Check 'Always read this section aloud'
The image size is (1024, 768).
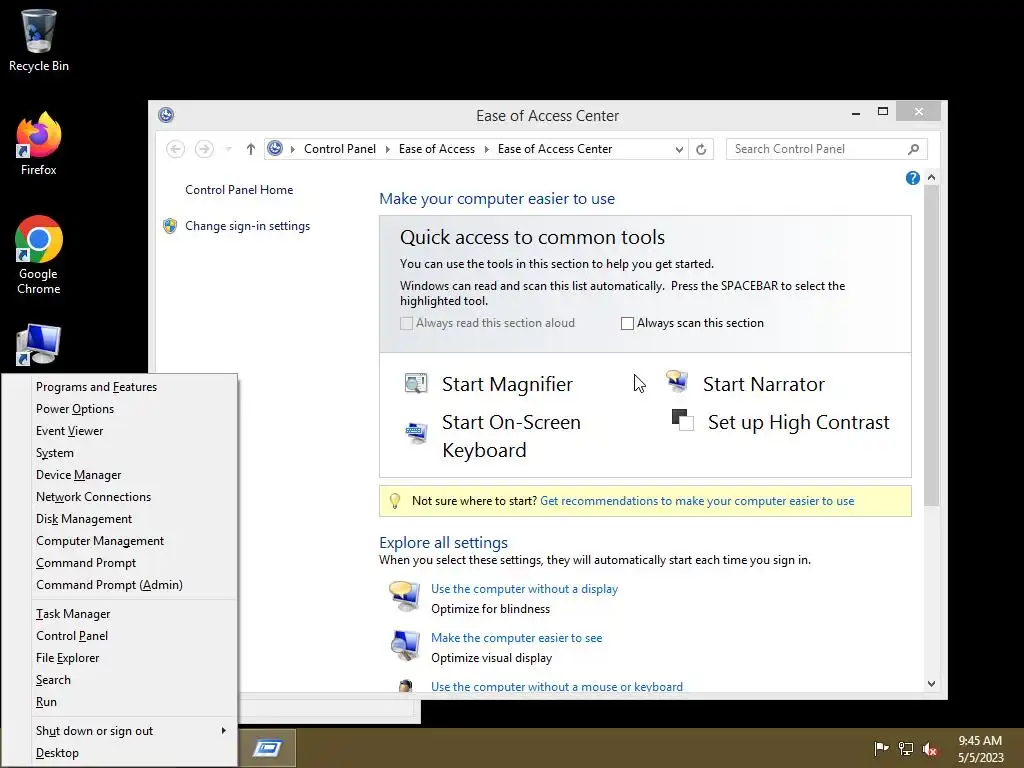pyautogui.click(x=406, y=323)
